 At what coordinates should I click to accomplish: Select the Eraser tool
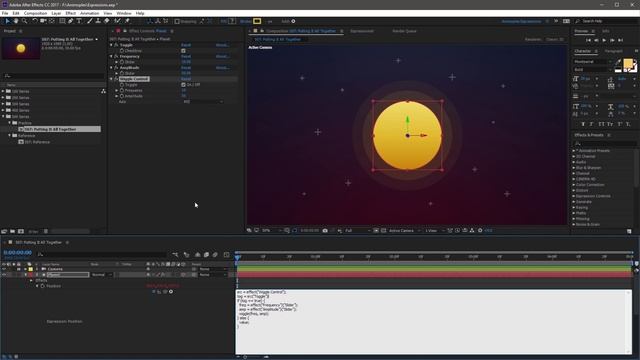point(107,21)
